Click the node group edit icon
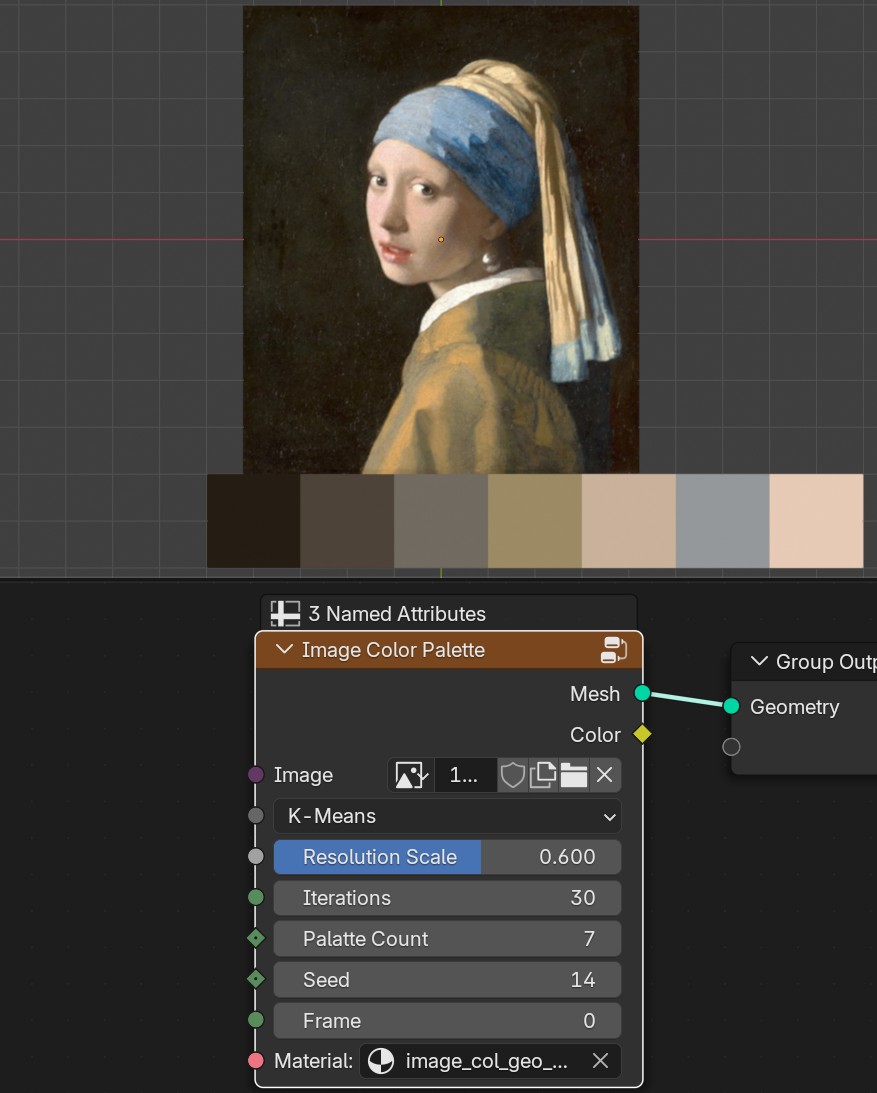The image size is (877, 1093). point(613,650)
